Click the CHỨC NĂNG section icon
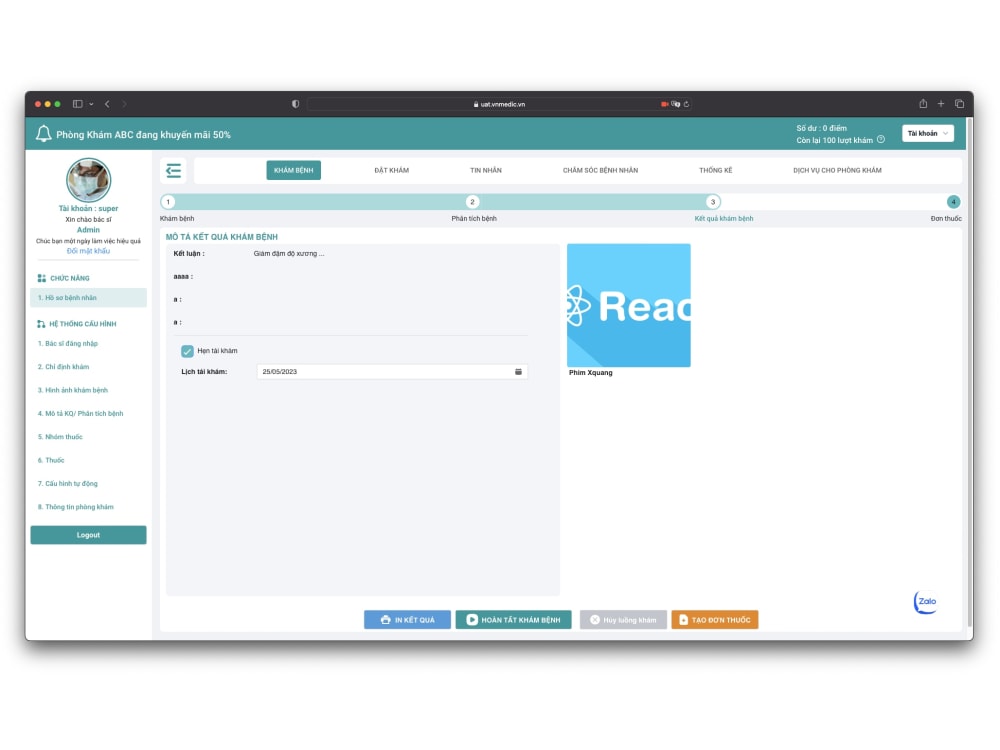 click(41, 278)
